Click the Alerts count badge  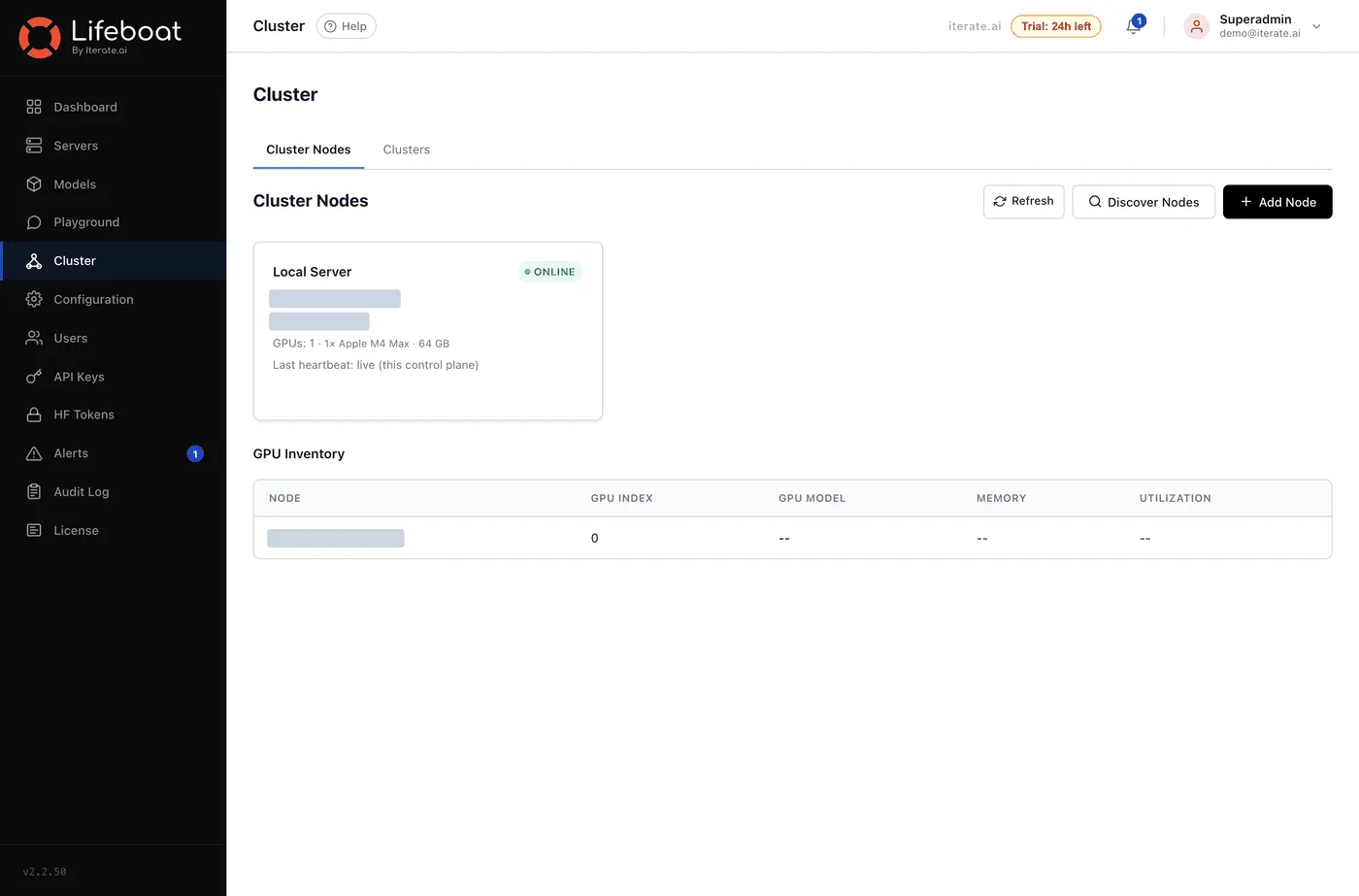click(195, 453)
